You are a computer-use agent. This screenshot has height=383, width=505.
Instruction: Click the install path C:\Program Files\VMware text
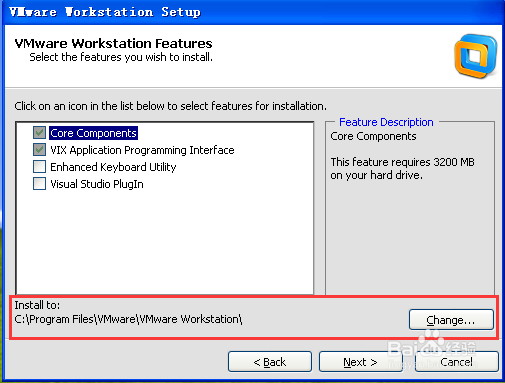[128, 319]
